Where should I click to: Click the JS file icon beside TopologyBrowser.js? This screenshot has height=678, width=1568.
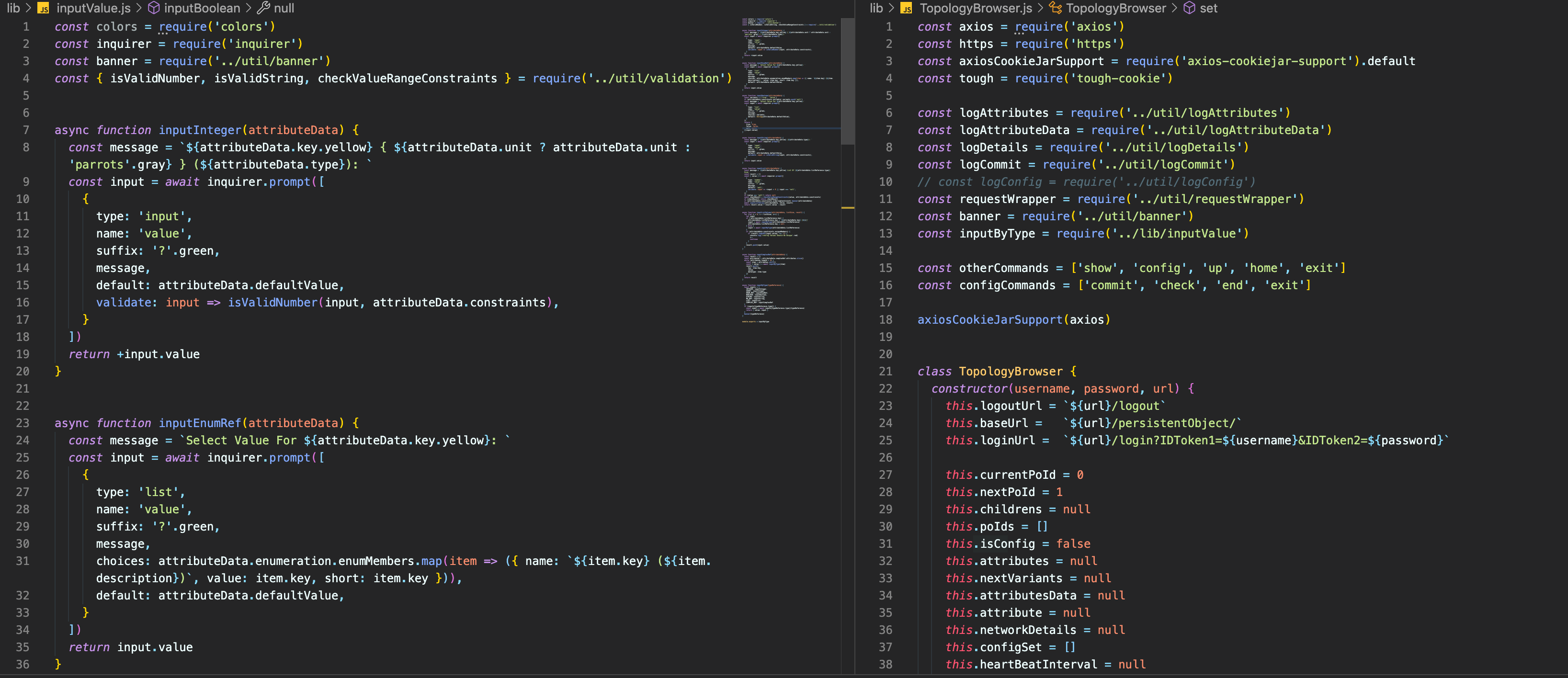pyautogui.click(x=906, y=9)
